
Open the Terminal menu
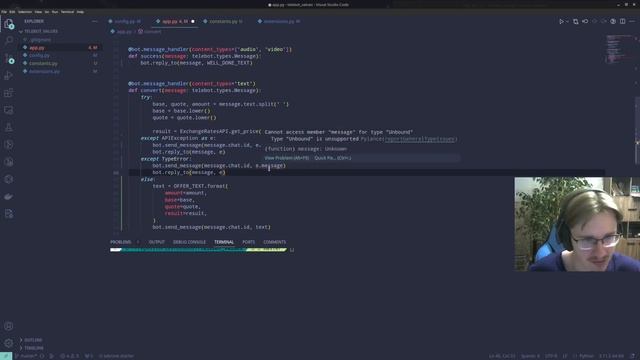click(x=67, y=12)
